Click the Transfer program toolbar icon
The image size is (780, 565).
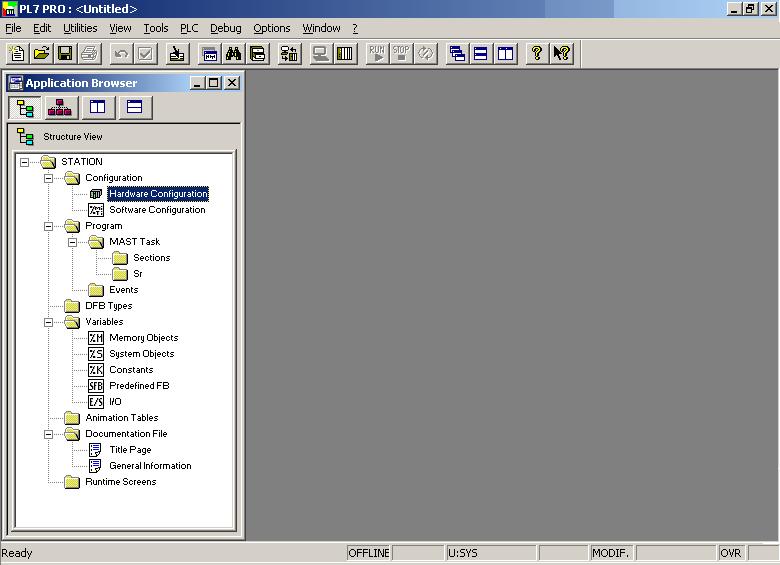click(289, 53)
